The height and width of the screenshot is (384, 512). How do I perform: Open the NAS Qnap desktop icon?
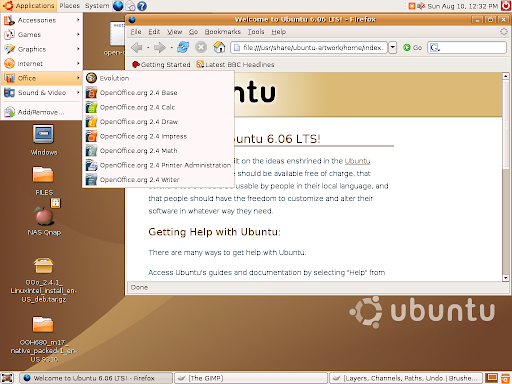click(x=44, y=218)
